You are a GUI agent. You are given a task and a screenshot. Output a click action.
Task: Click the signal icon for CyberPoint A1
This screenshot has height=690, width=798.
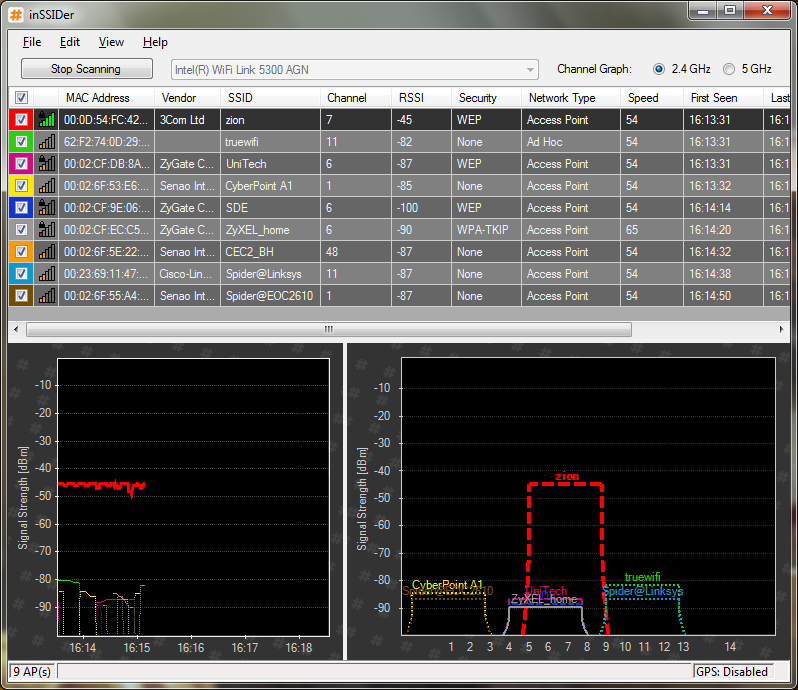pyautogui.click(x=46, y=186)
